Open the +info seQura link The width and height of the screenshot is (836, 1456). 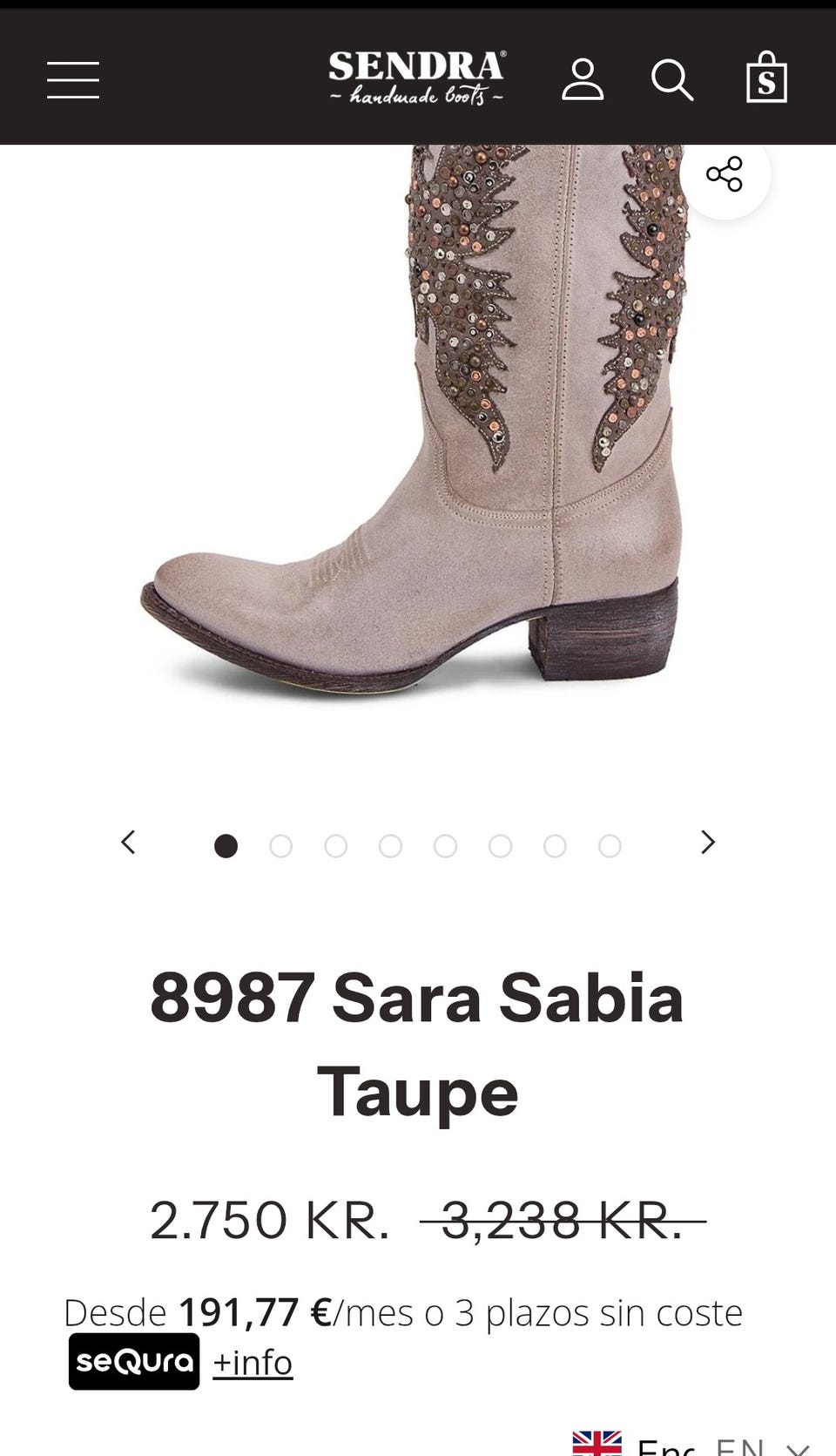[x=253, y=1363]
